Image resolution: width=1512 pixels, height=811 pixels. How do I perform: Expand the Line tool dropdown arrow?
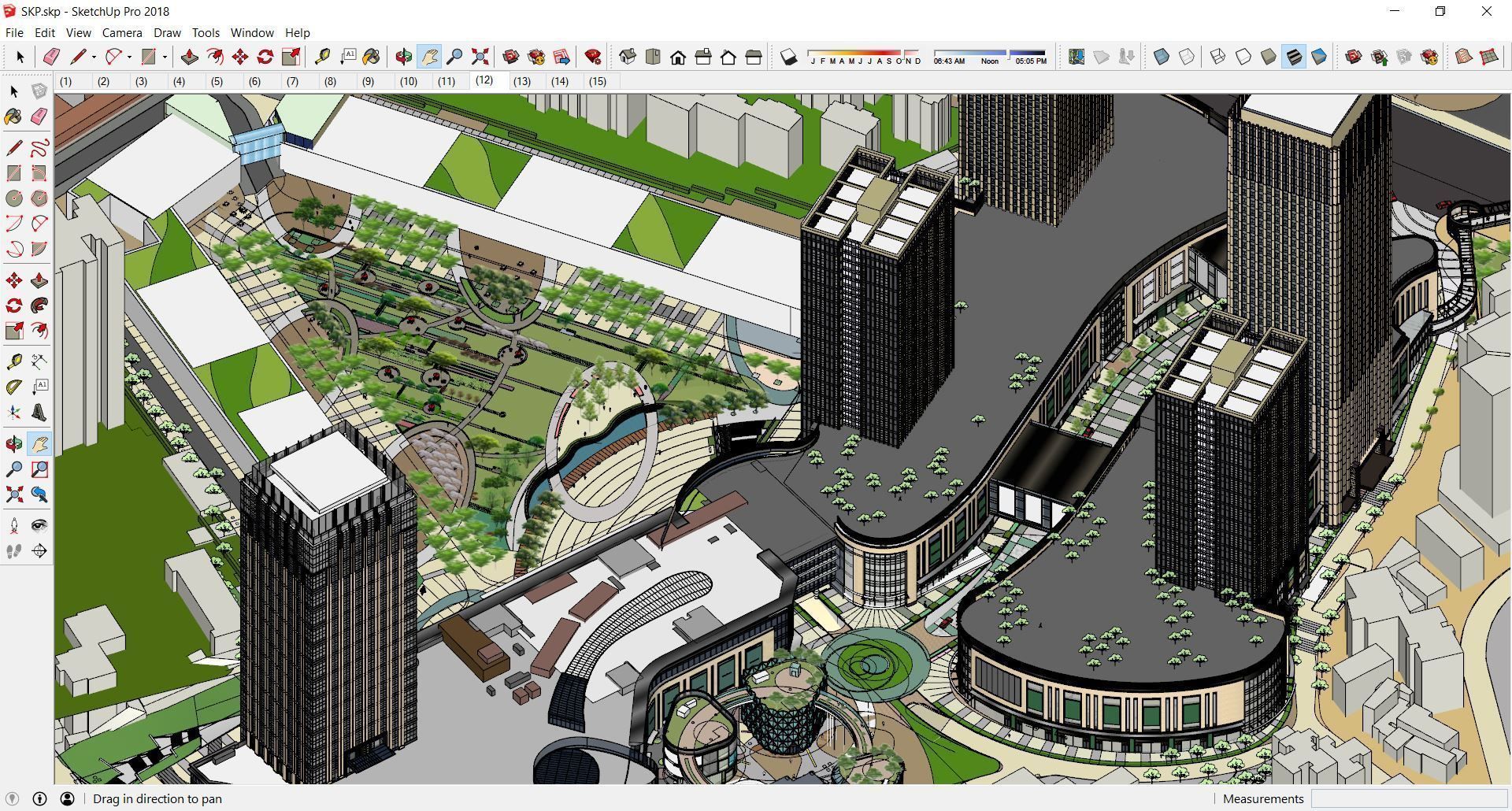click(x=94, y=57)
